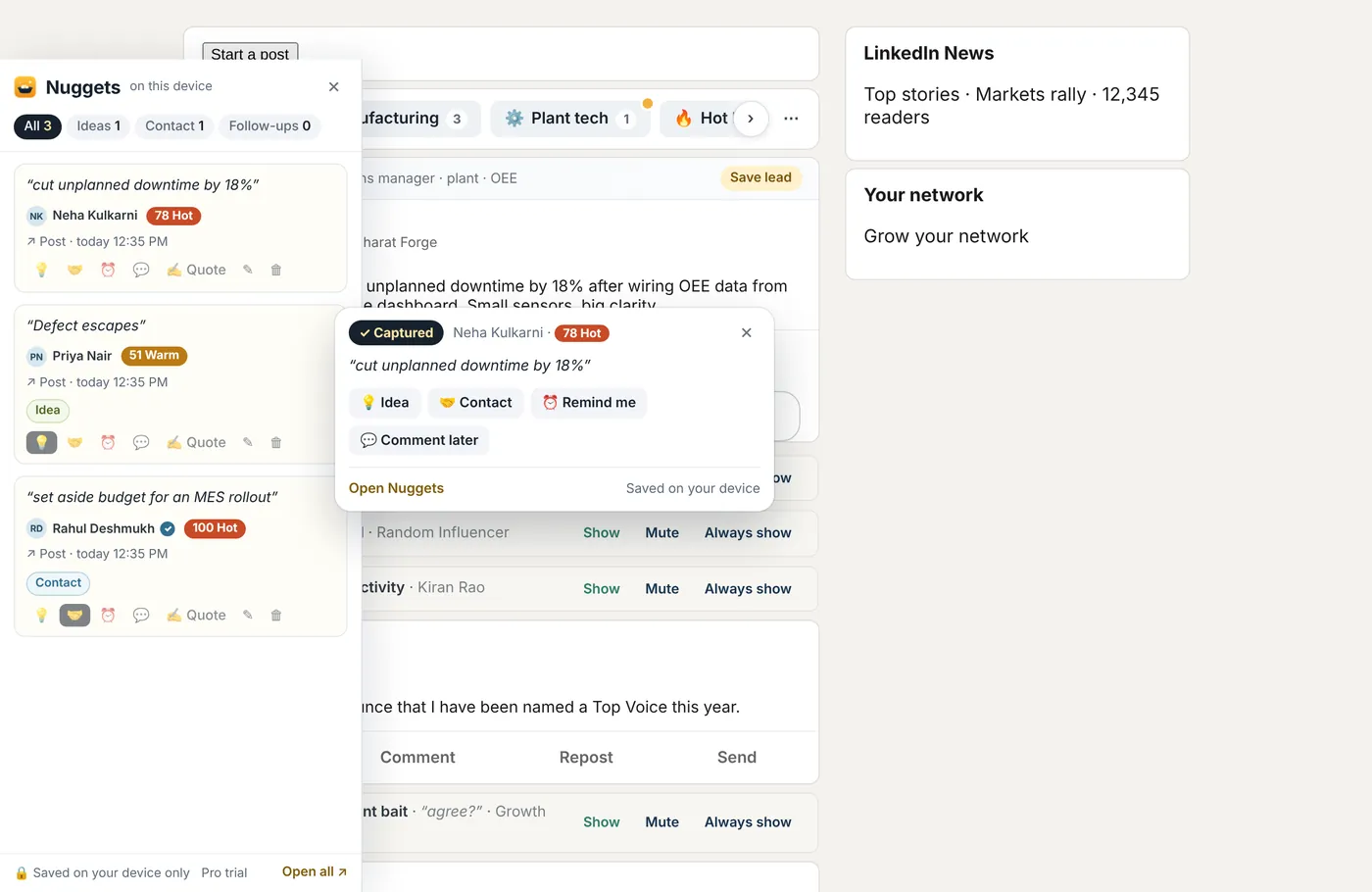This screenshot has width=1372, height=892.
Task: Edit the Neha Kulkarni nugget with pencil icon
Action: 248,270
